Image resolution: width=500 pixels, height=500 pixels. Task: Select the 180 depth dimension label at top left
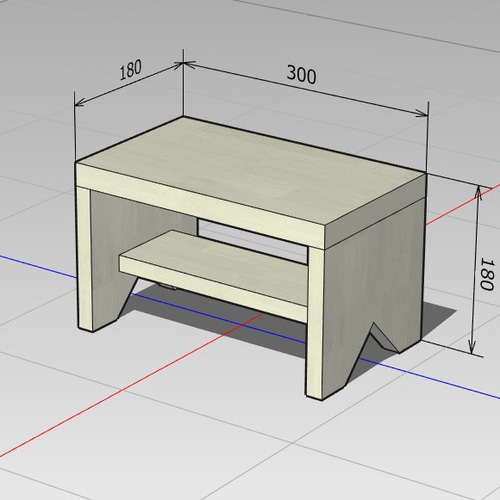tap(130, 70)
